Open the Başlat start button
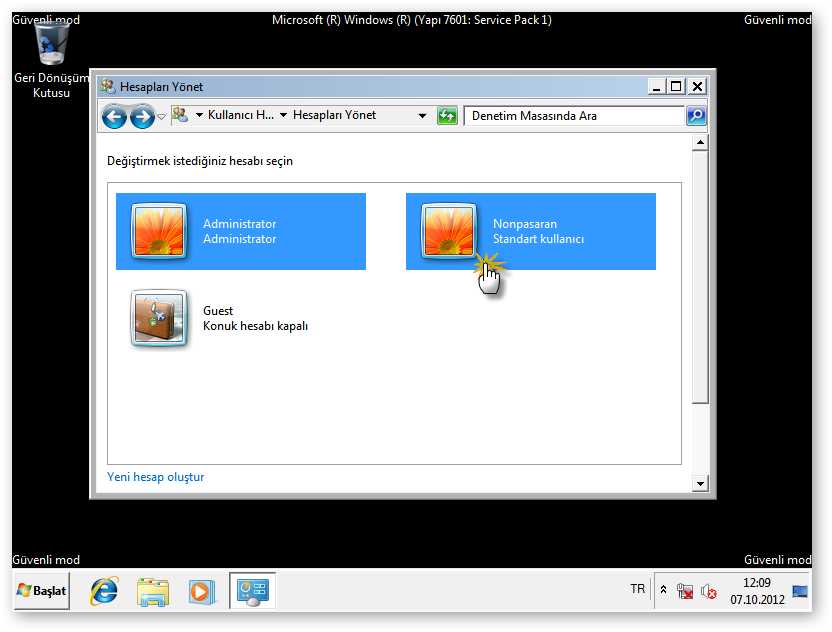Viewport: 832px width, 632px height. [42, 591]
